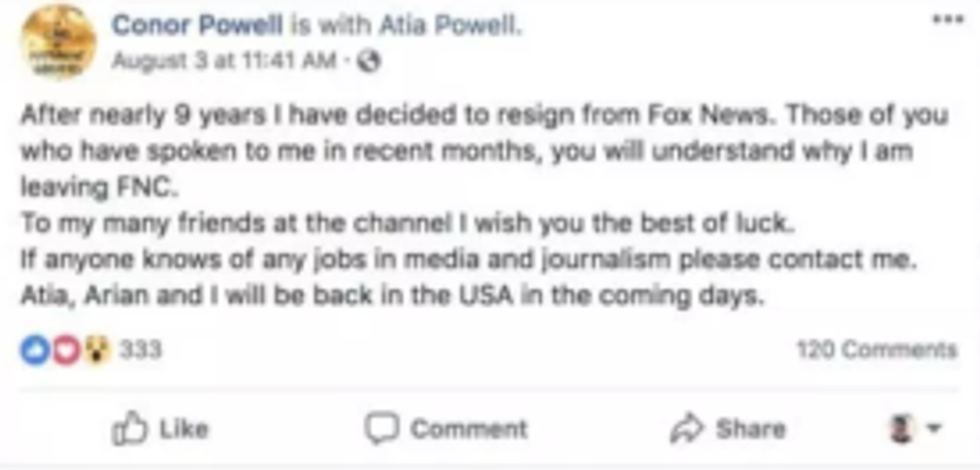View the 333 reactions count
This screenshot has width=980, height=470.
click(x=140, y=351)
